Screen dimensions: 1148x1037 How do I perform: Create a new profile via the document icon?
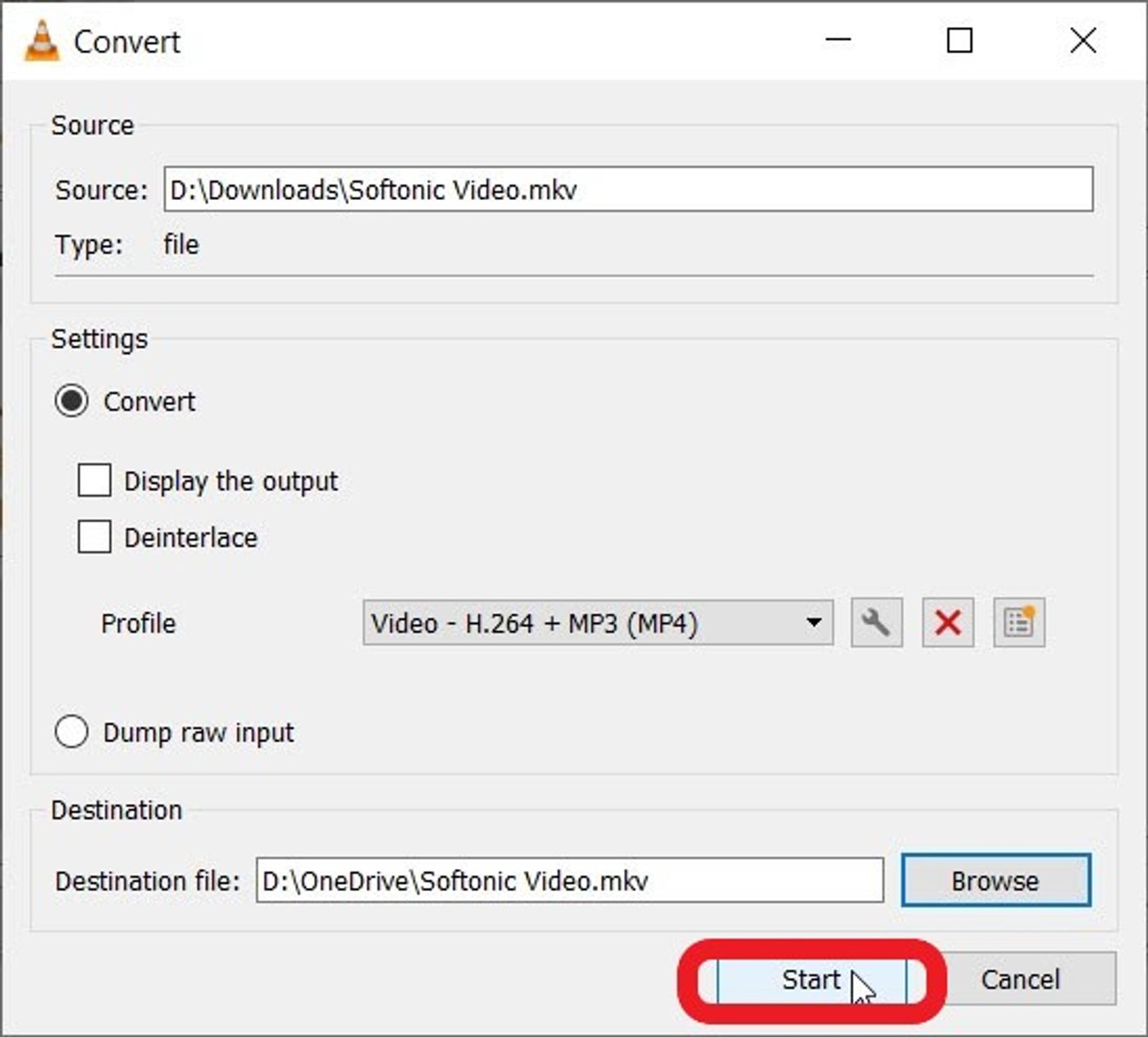1018,623
